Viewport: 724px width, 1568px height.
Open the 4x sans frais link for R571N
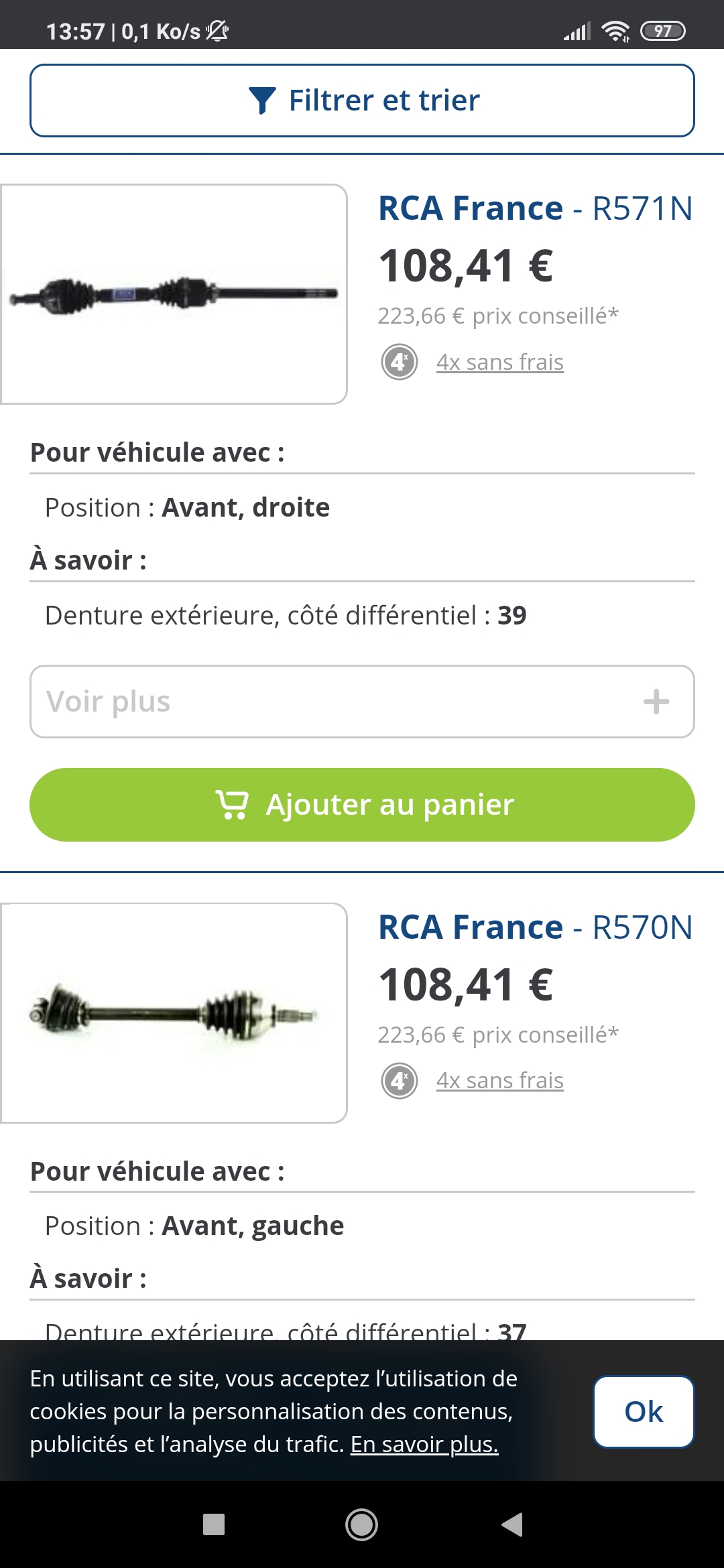(x=499, y=363)
